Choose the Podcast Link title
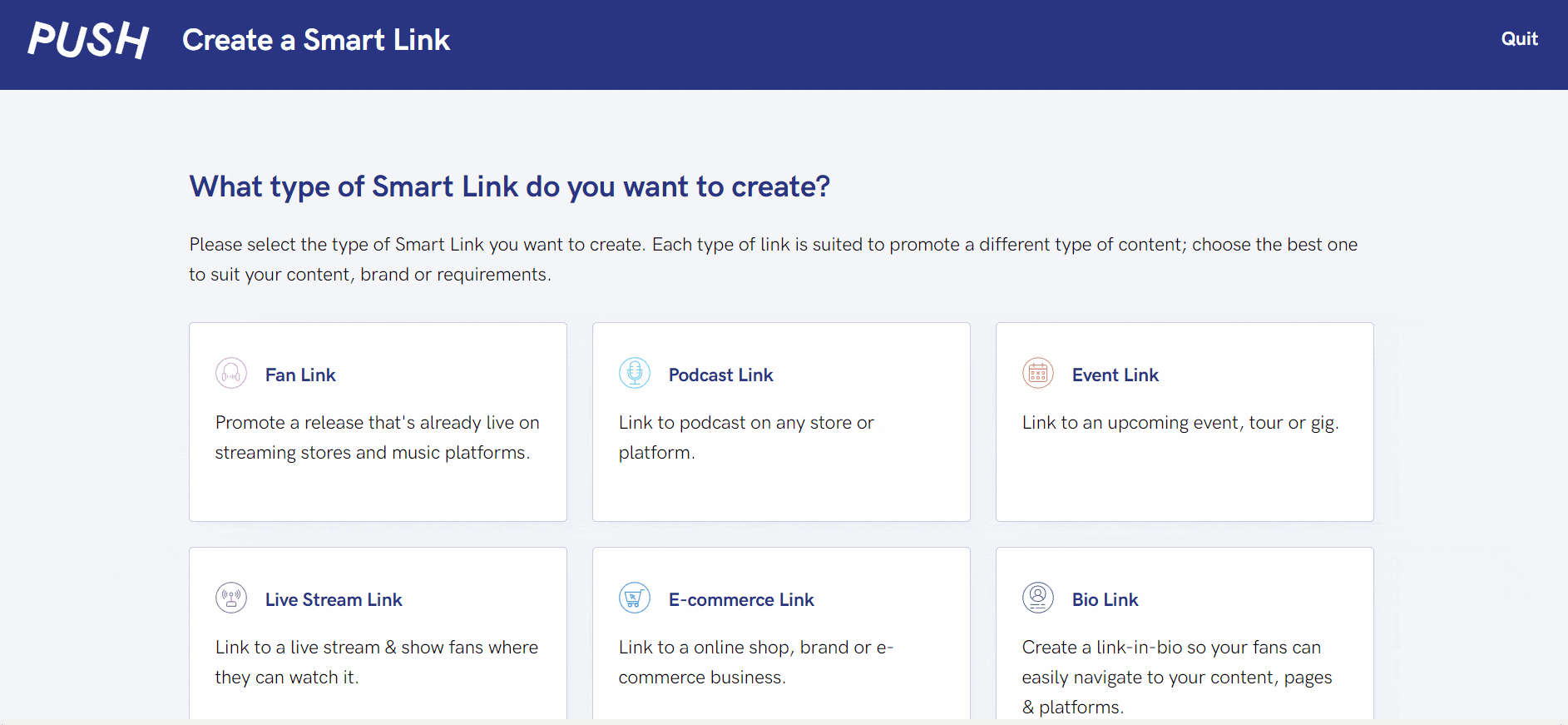 721,375
